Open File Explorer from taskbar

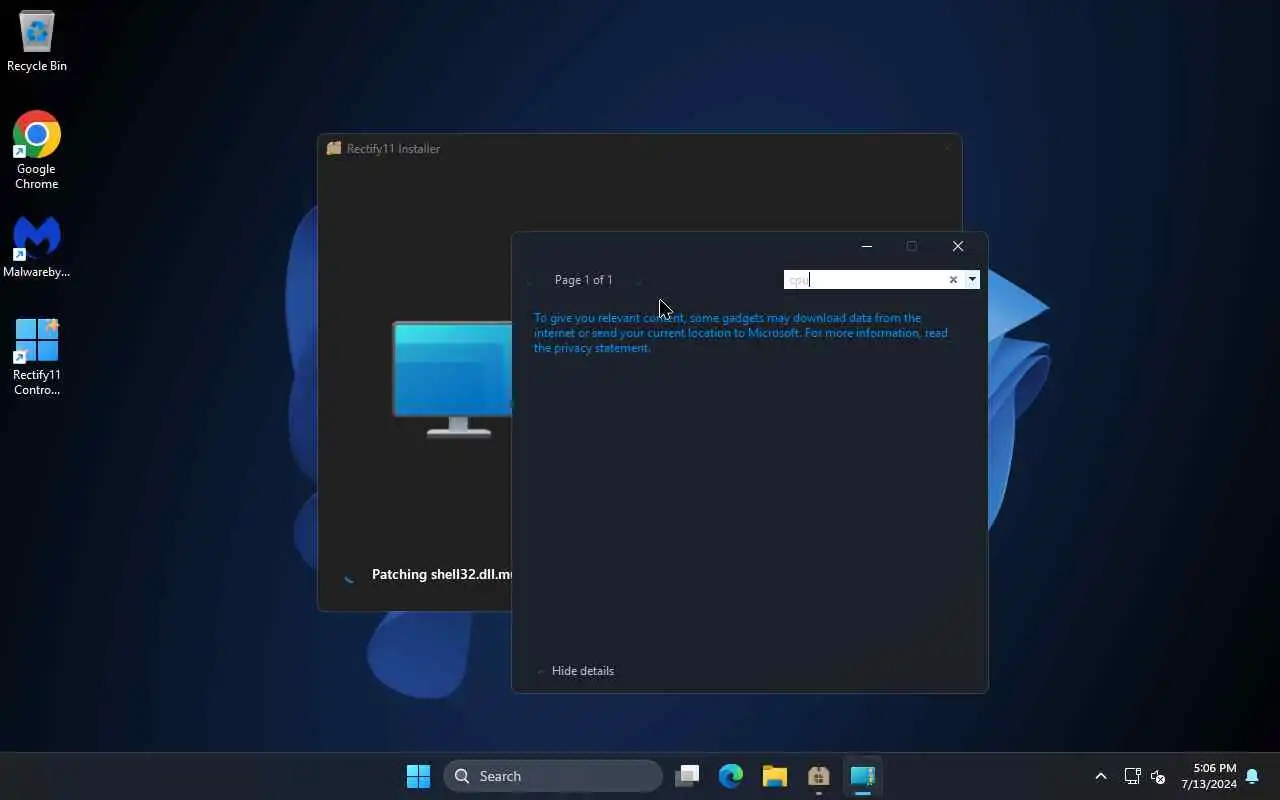click(x=775, y=776)
